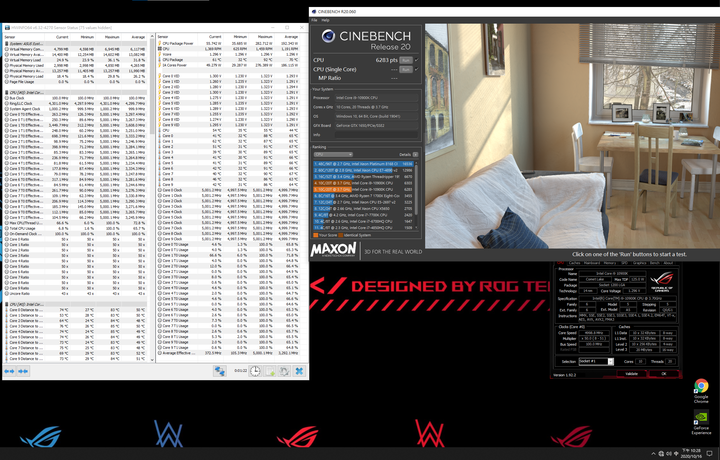Click Cinebench logo sphere icon
The image size is (720, 460).
328,36
